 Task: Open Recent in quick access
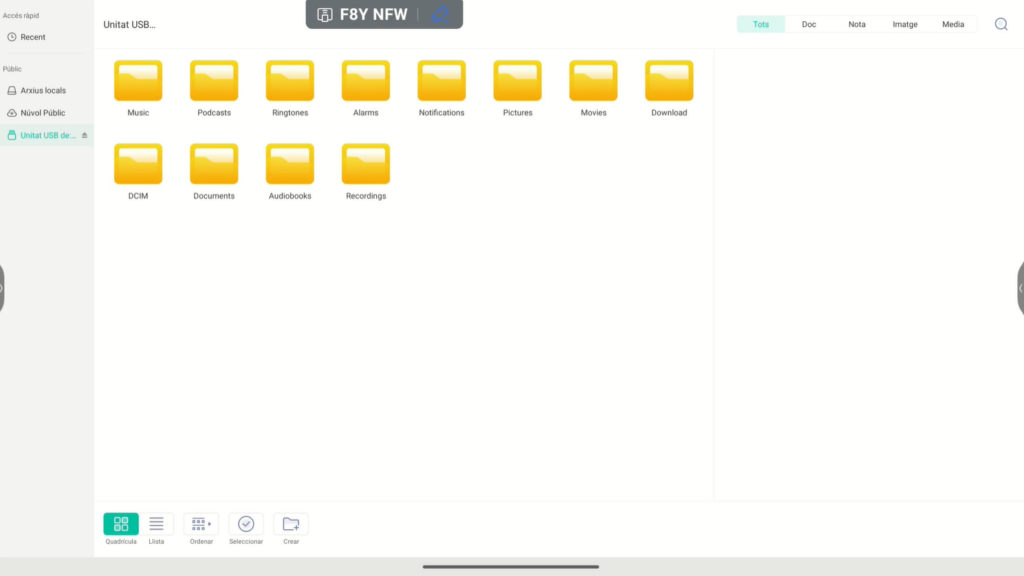click(33, 37)
